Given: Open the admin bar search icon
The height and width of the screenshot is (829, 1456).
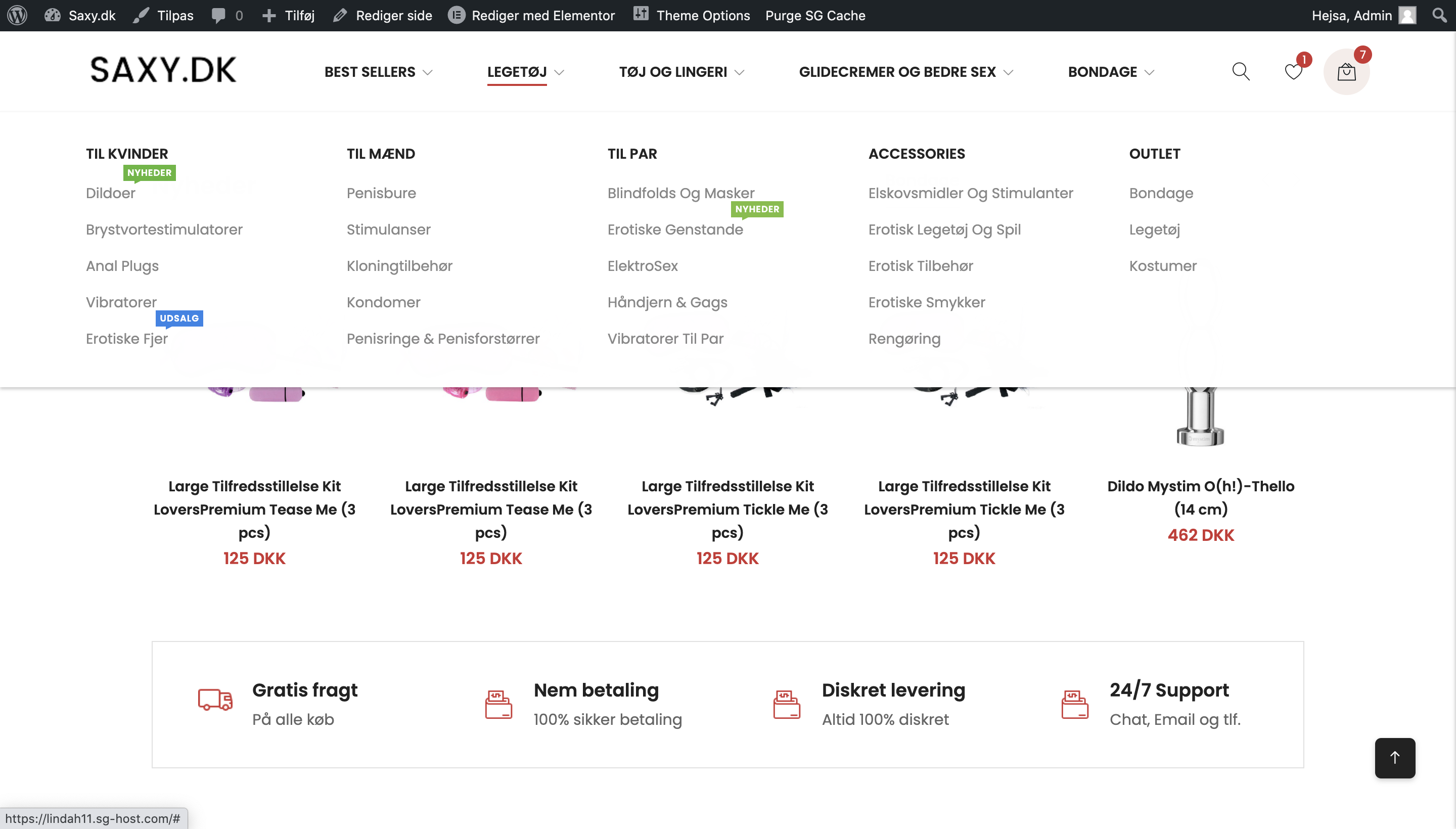Looking at the screenshot, I should [x=1439, y=15].
